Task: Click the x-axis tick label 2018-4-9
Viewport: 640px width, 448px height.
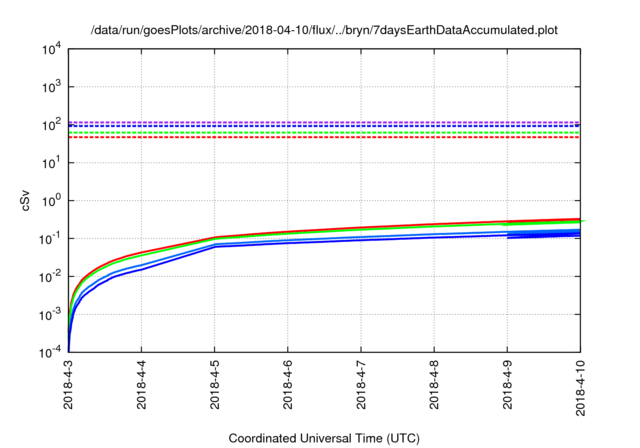Action: [x=507, y=385]
